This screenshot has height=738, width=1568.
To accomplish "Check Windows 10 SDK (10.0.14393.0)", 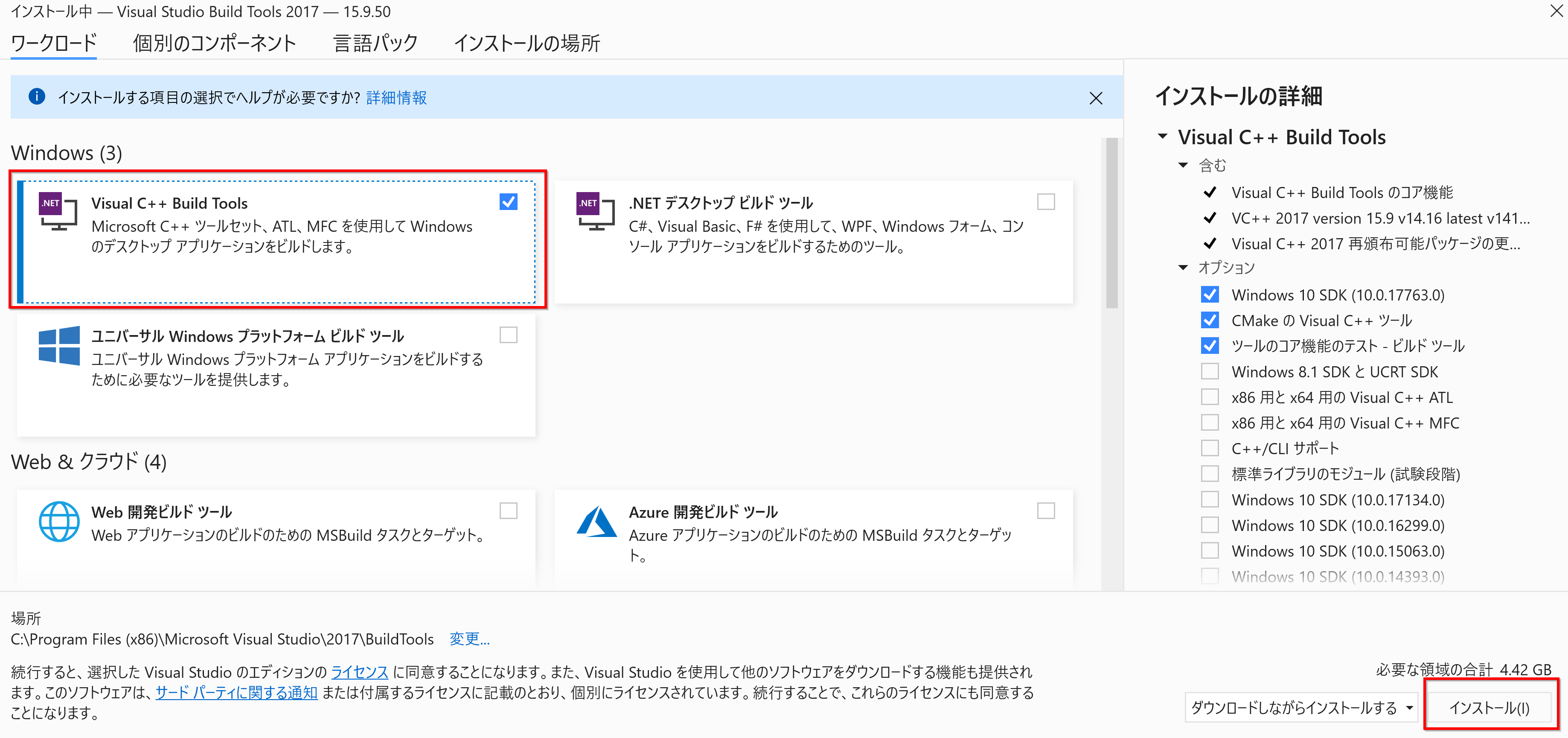I will [1210, 576].
